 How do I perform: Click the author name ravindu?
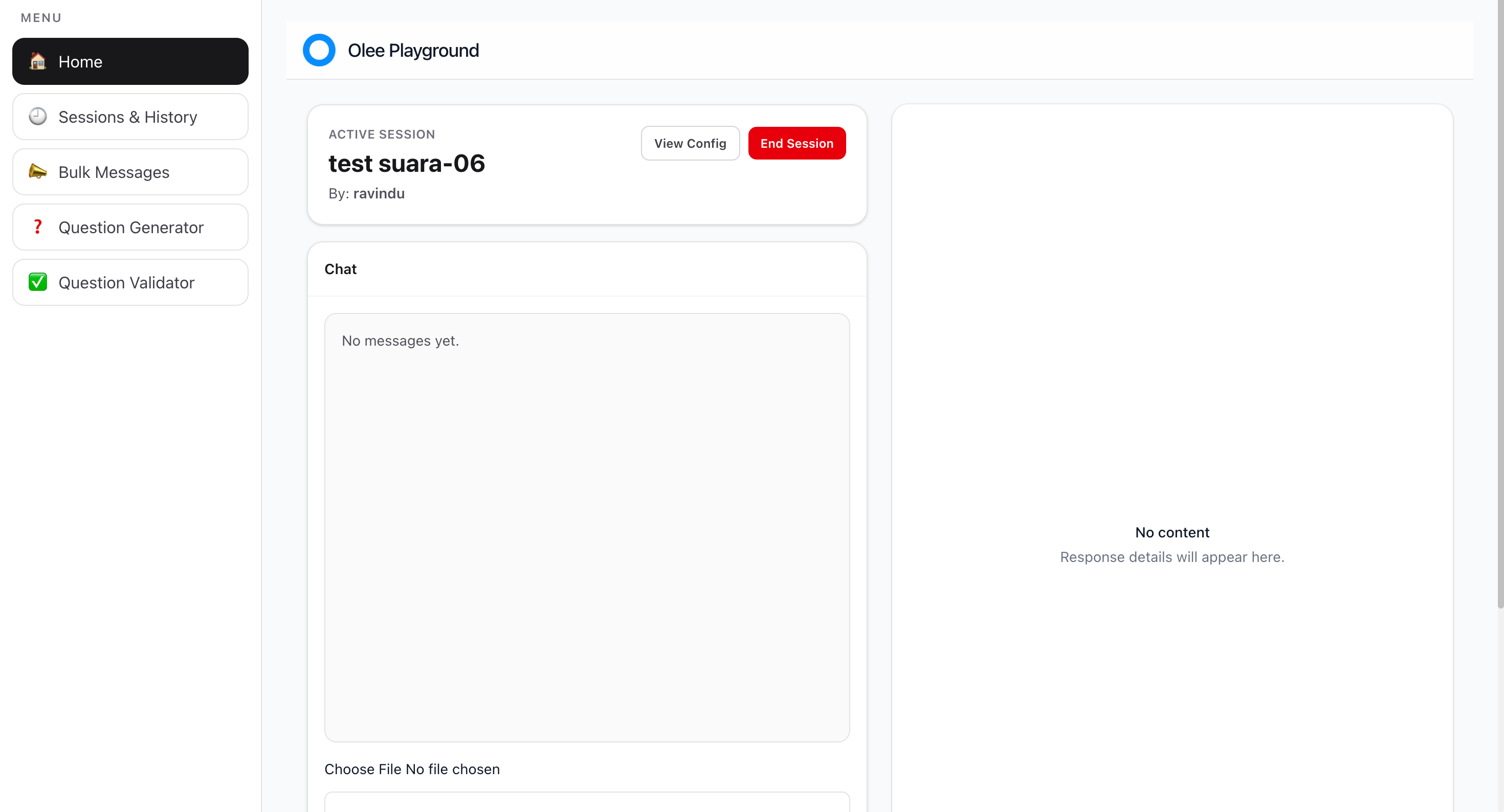tap(379, 193)
